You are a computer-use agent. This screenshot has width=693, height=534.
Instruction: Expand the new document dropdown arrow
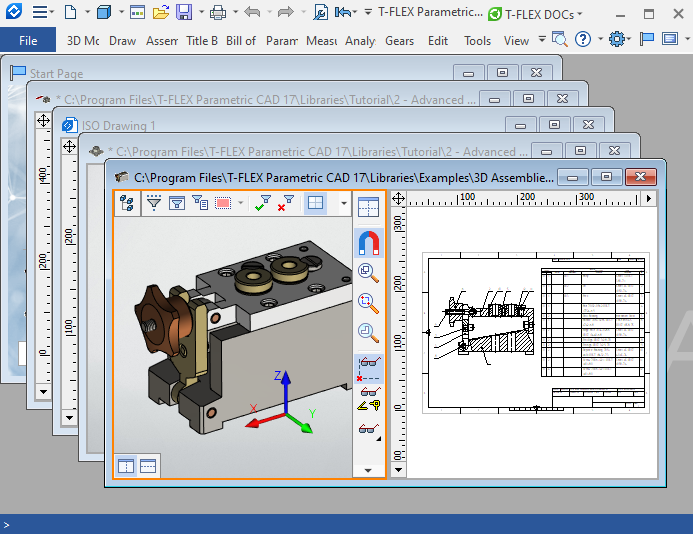point(87,12)
